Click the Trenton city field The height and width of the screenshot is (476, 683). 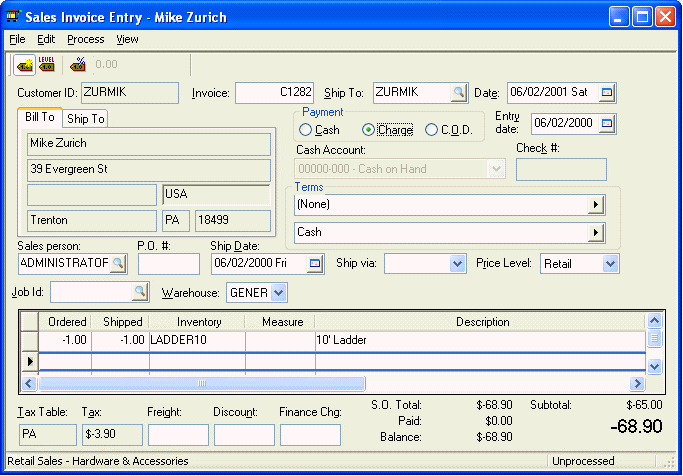[x=92, y=221]
